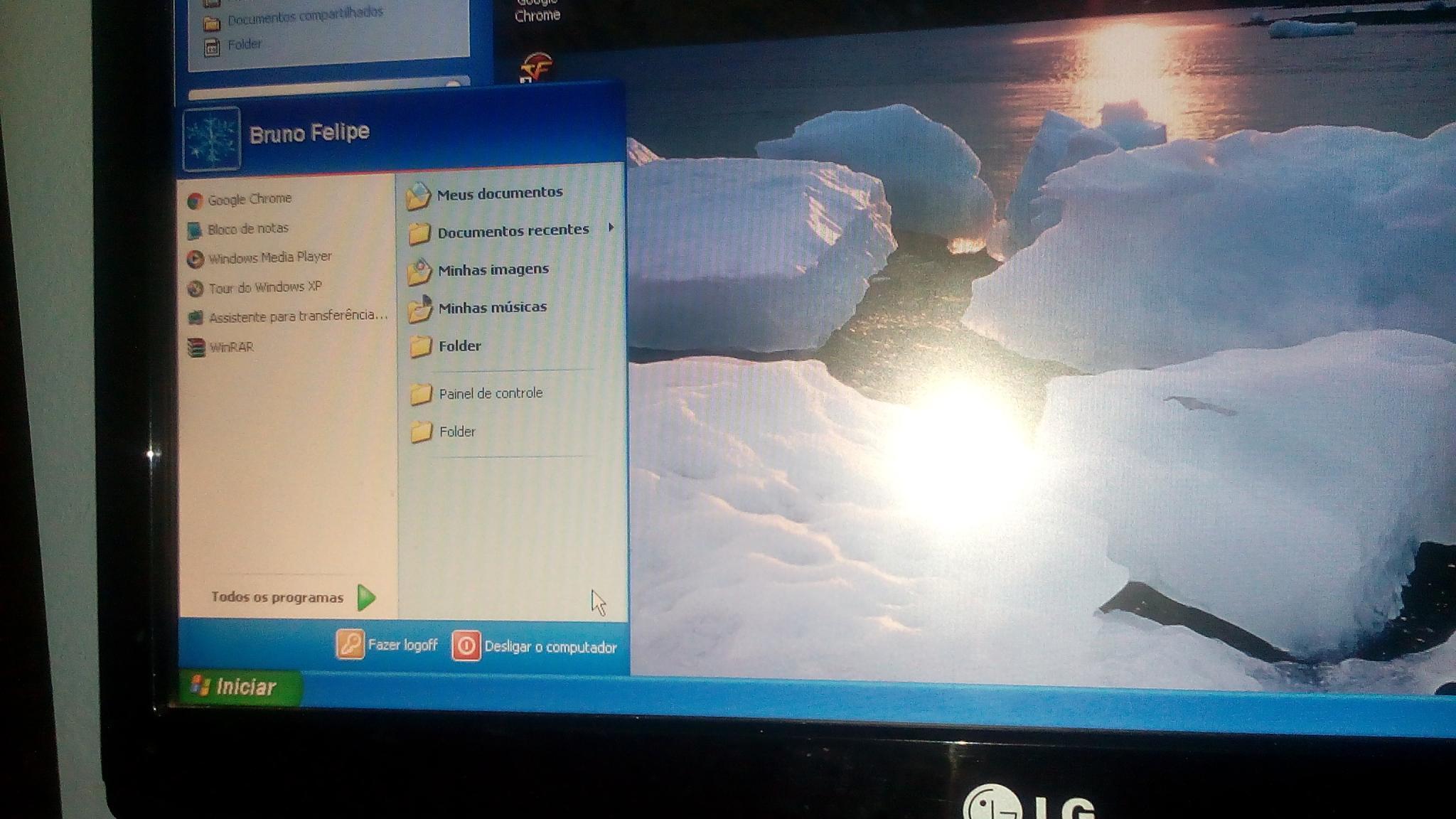Click the Folder item icon in the background window
The height and width of the screenshot is (819, 1456).
(212, 48)
